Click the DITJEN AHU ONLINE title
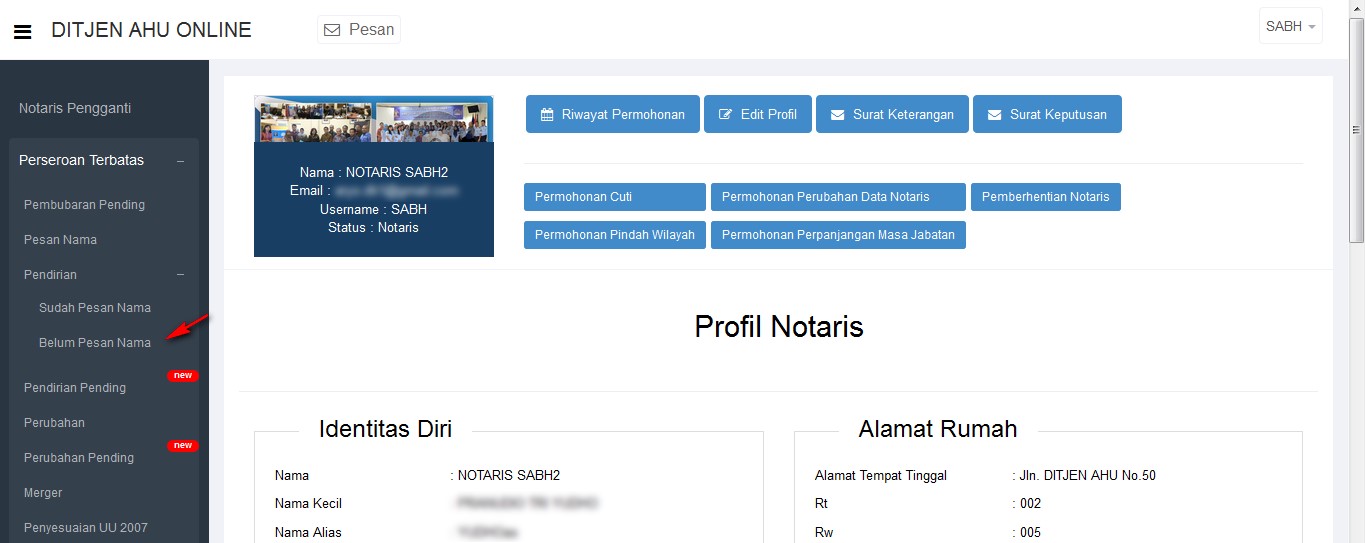 click(x=151, y=30)
